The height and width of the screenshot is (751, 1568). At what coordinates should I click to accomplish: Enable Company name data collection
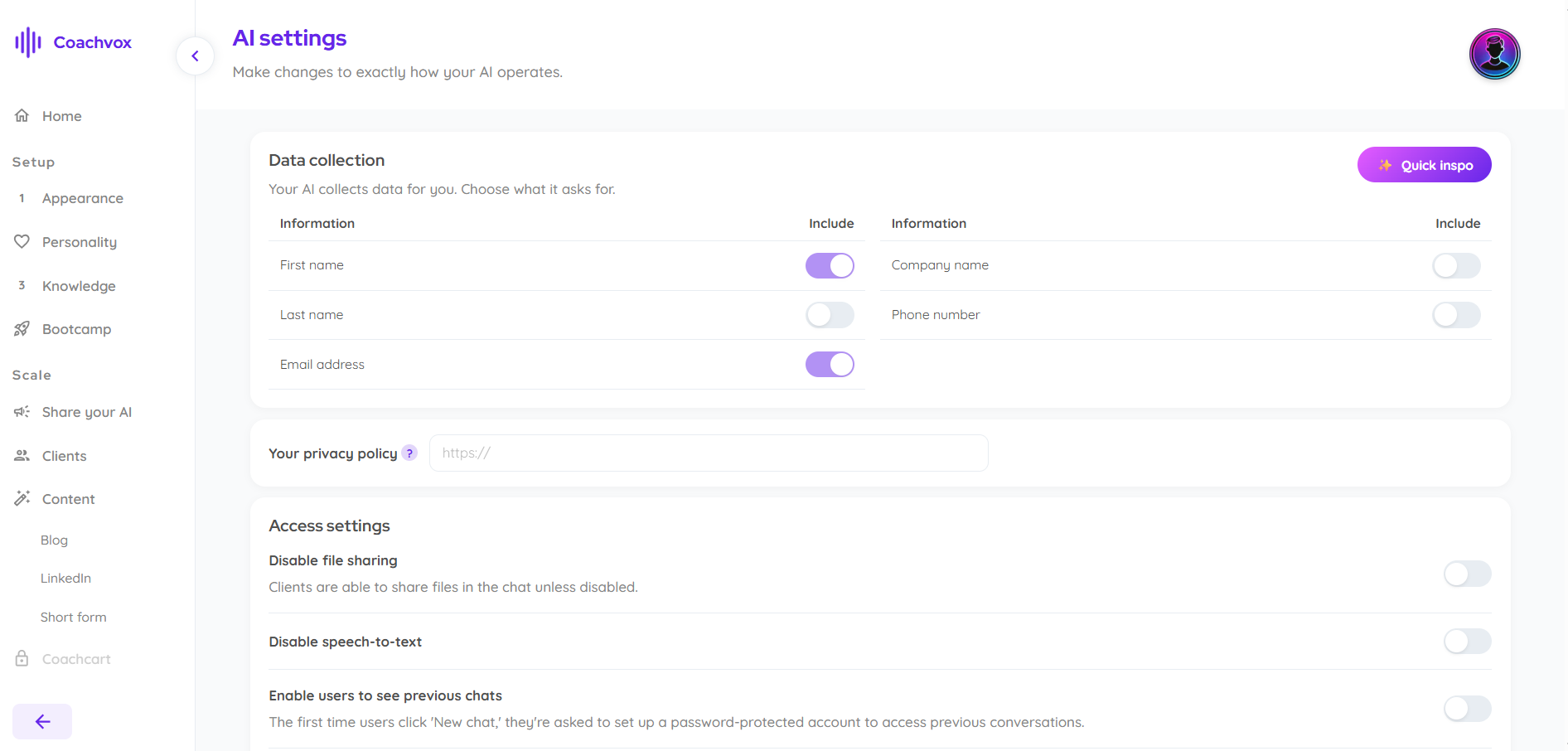point(1456,265)
